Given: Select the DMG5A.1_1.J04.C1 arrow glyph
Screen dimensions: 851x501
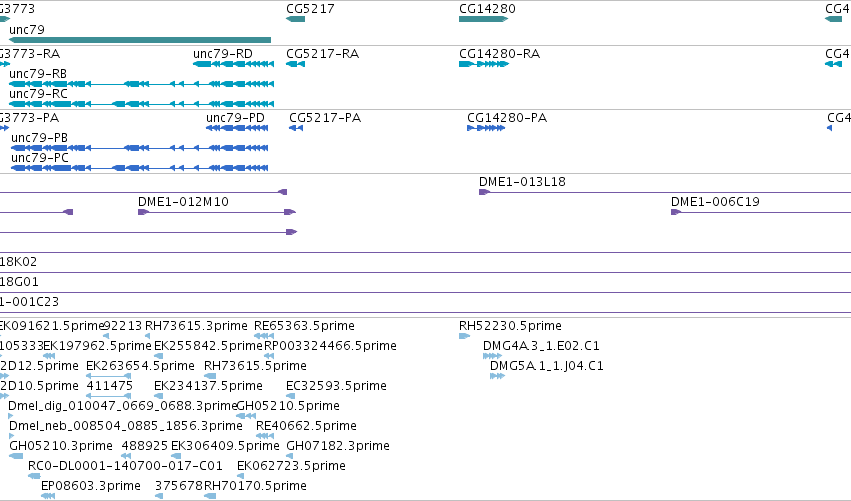Looking at the screenshot, I should click(498, 376).
